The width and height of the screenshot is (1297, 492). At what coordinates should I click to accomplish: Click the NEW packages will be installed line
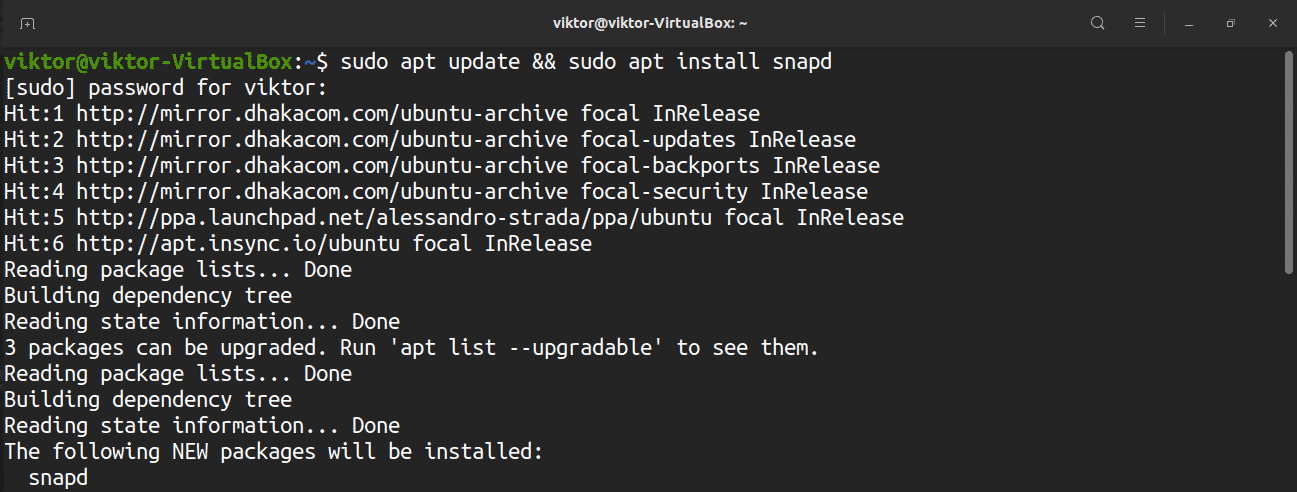coord(273,452)
